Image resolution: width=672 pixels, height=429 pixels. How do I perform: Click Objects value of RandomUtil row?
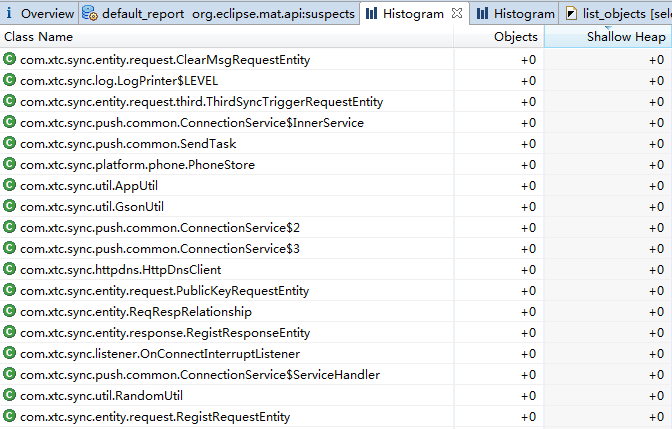pyautogui.click(x=528, y=396)
